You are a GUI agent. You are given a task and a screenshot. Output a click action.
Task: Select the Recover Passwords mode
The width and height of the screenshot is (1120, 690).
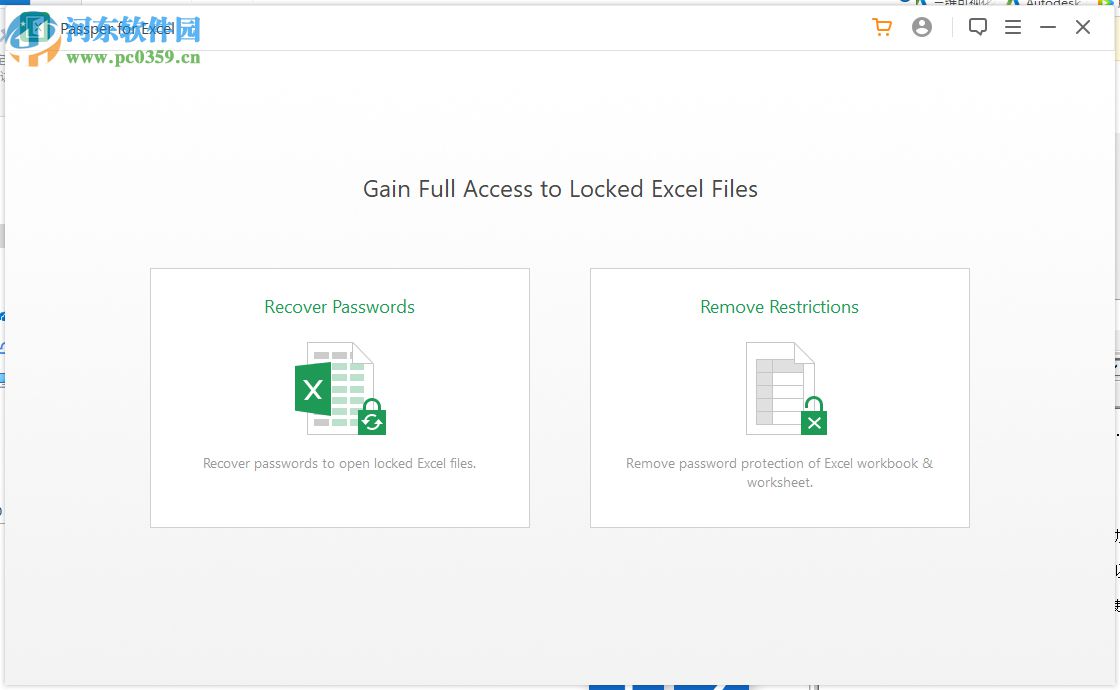(340, 397)
